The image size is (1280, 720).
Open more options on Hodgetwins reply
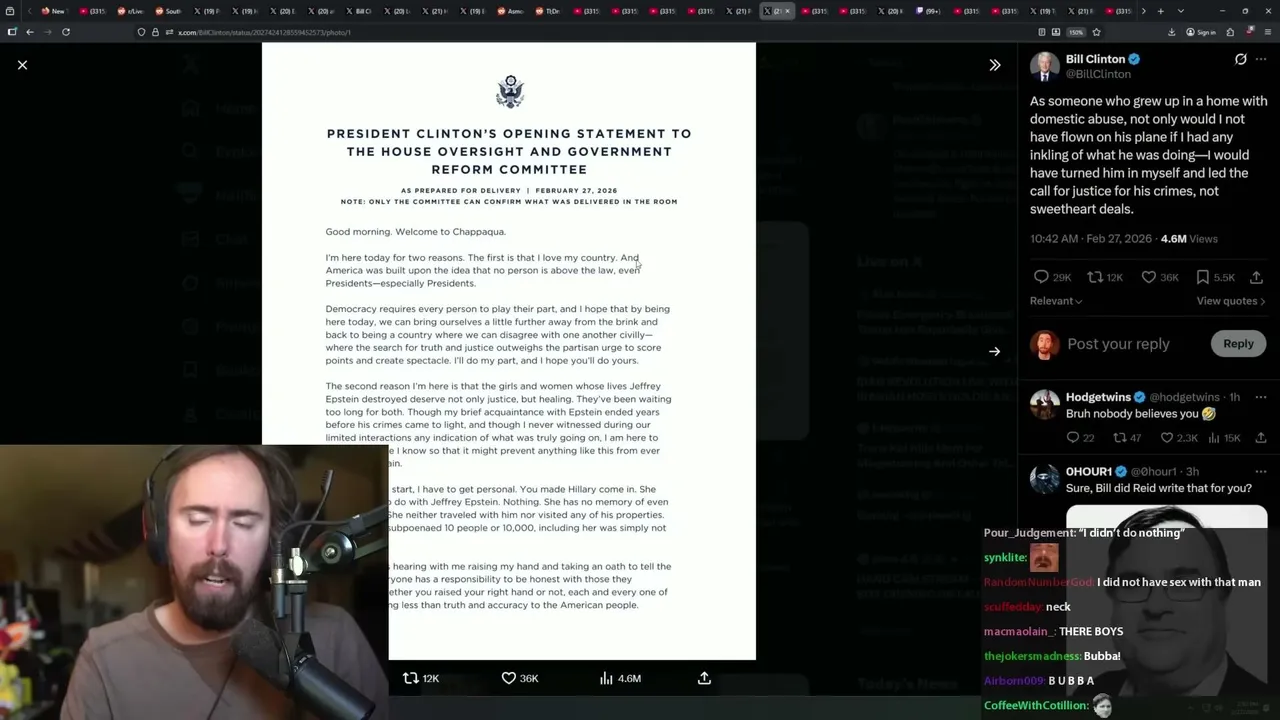1261,397
